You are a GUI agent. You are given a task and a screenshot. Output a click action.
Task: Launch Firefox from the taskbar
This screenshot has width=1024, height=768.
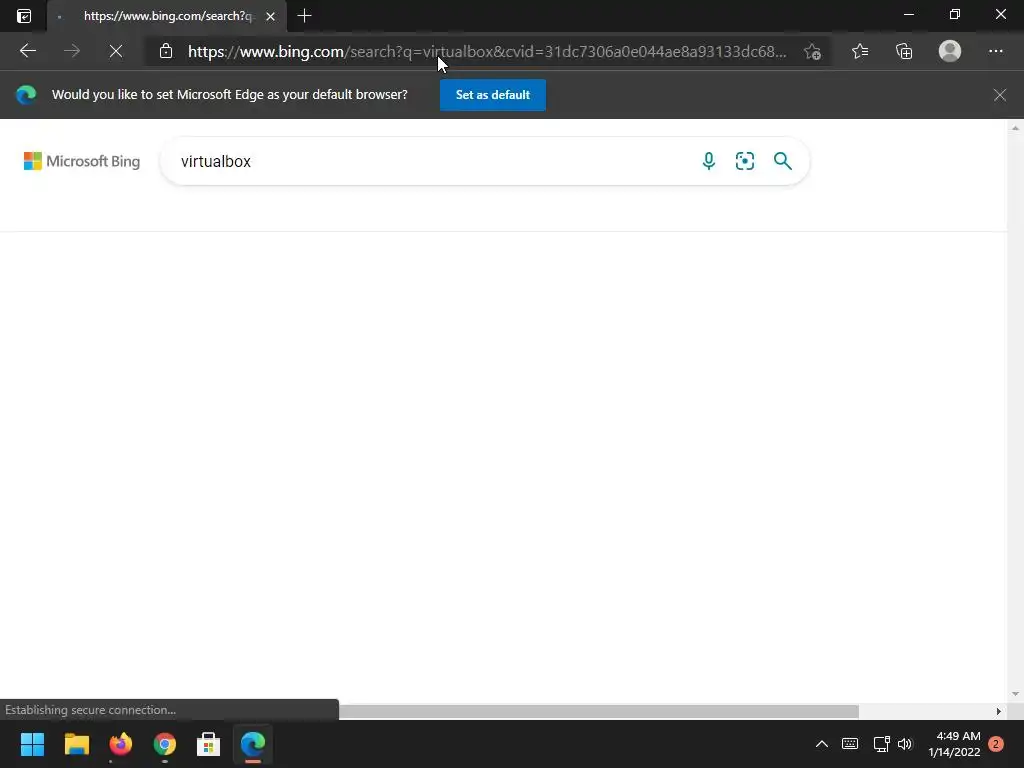pos(120,744)
